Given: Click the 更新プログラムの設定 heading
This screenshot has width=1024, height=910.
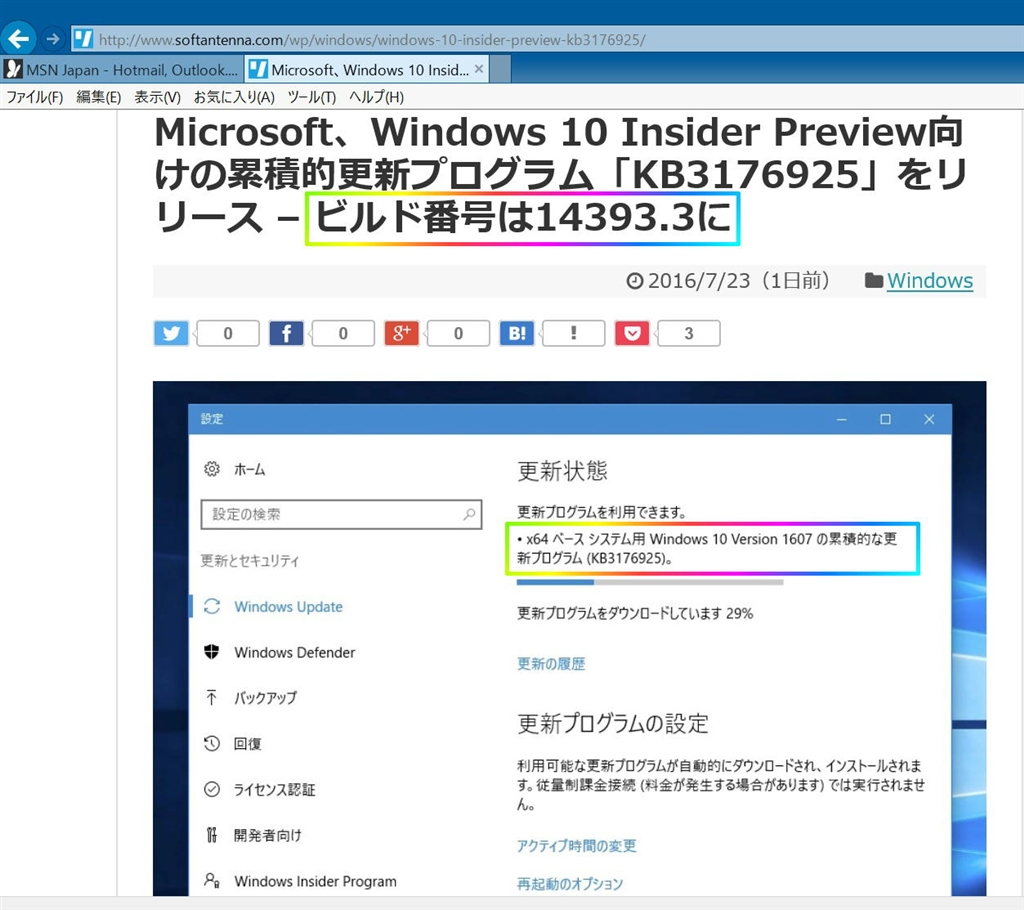Looking at the screenshot, I should (613, 723).
